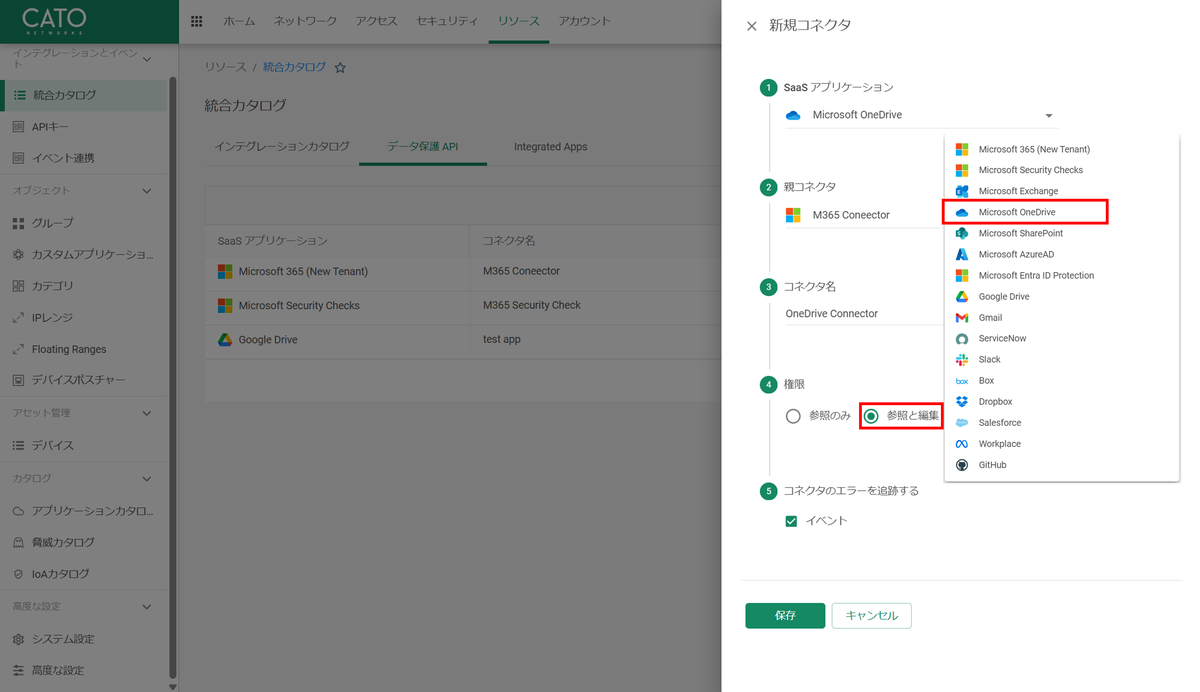1200x692 pixels.
Task: Click the Workplace icon
Action: click(962, 444)
